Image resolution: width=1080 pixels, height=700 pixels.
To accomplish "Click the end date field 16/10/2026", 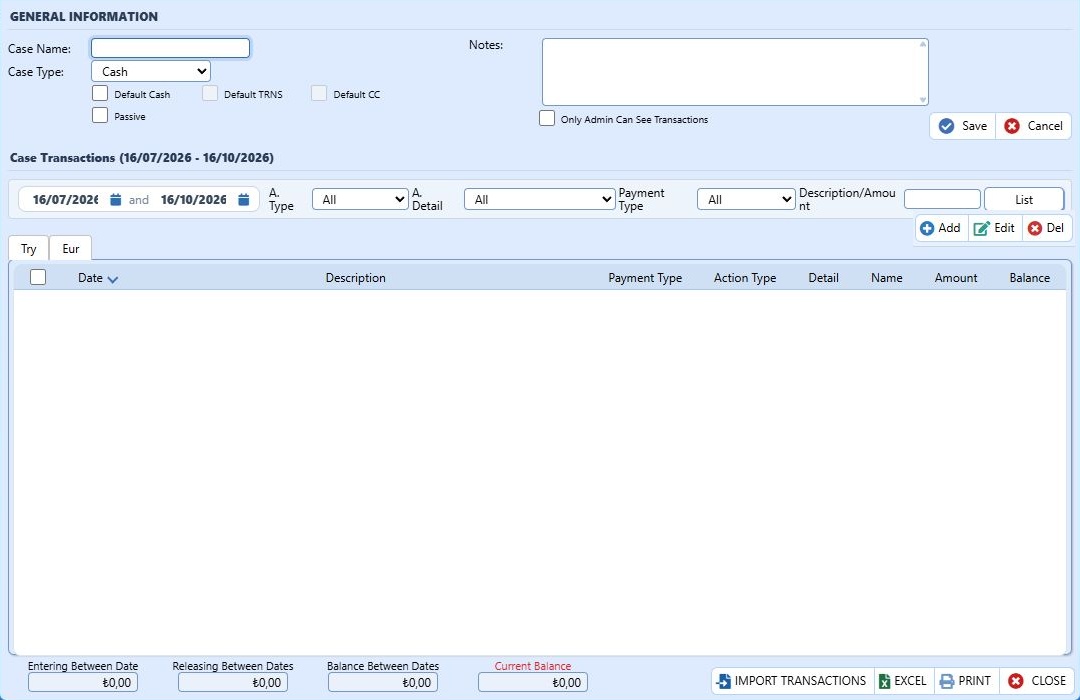I will (x=194, y=200).
